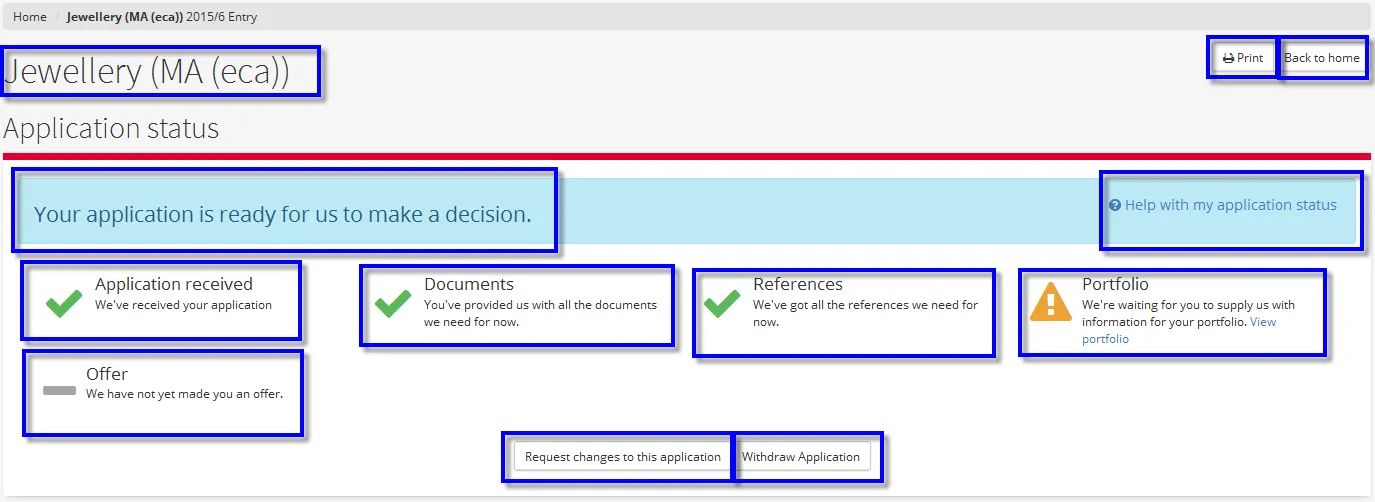Click 'Your application is ready' banner text
This screenshot has height=502, width=1375.
pyautogui.click(x=283, y=214)
